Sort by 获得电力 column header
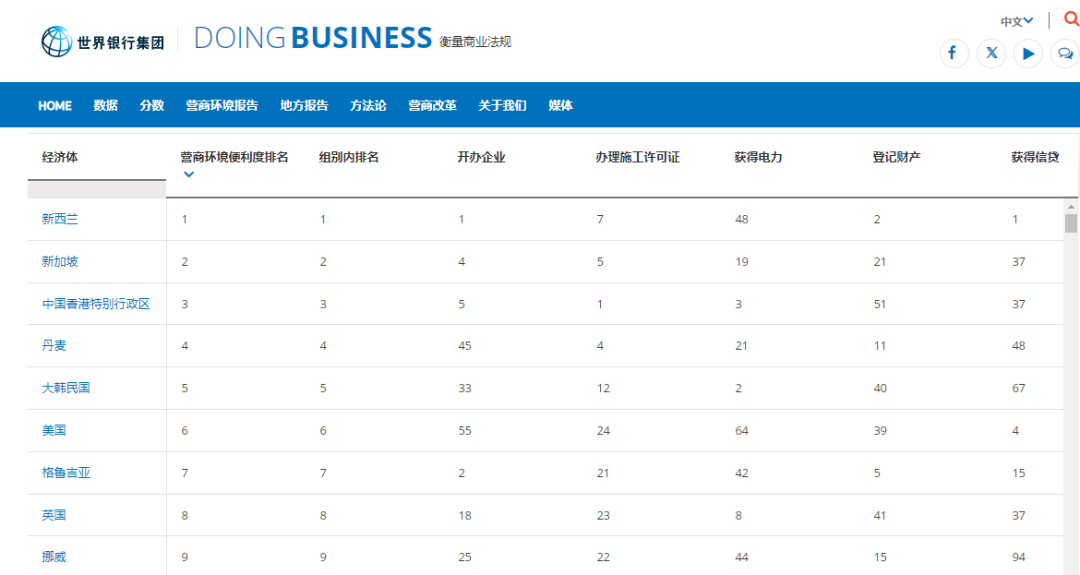 (758, 157)
